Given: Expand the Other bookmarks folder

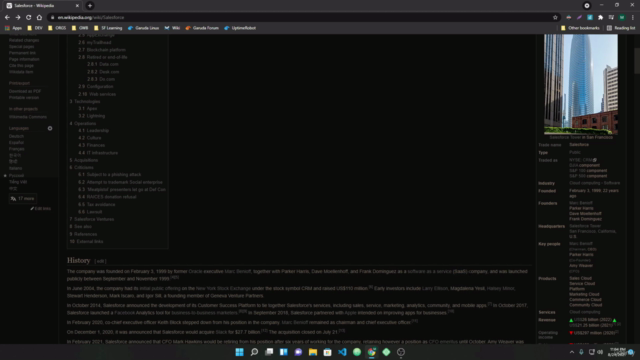Looking at the screenshot, I should (580, 28).
